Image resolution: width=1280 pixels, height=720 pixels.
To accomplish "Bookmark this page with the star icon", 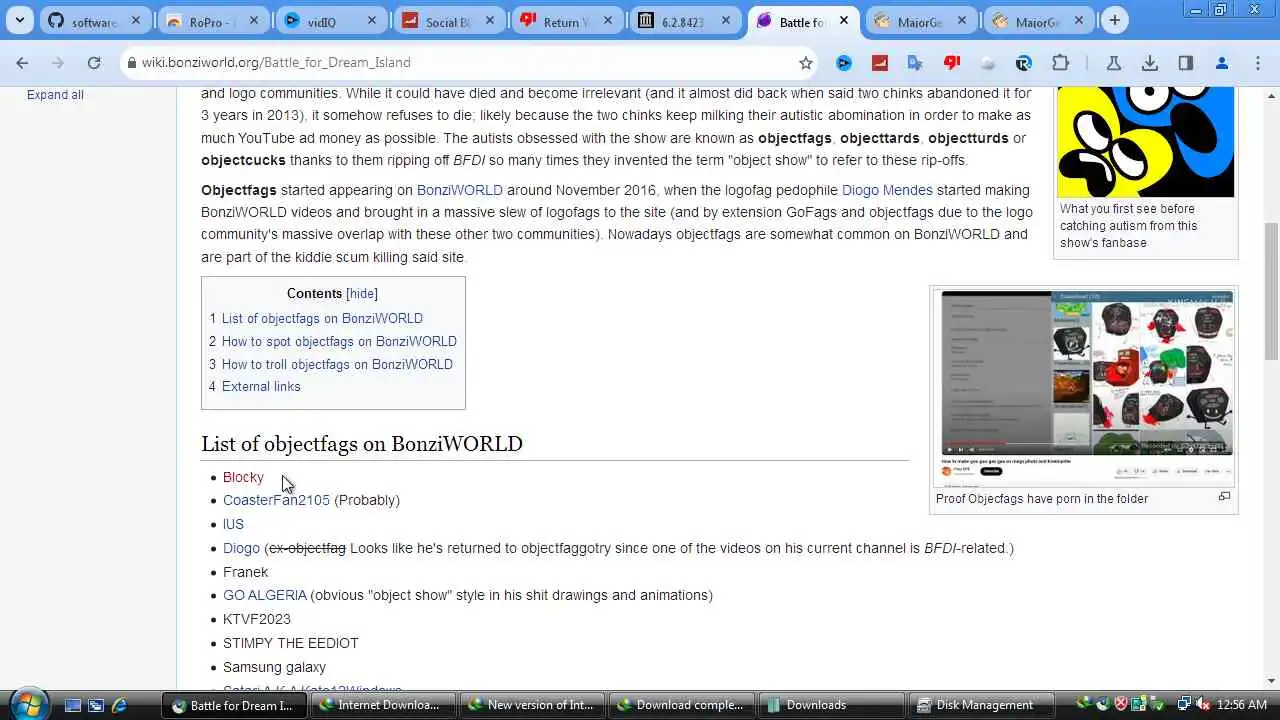I will click(x=806, y=62).
